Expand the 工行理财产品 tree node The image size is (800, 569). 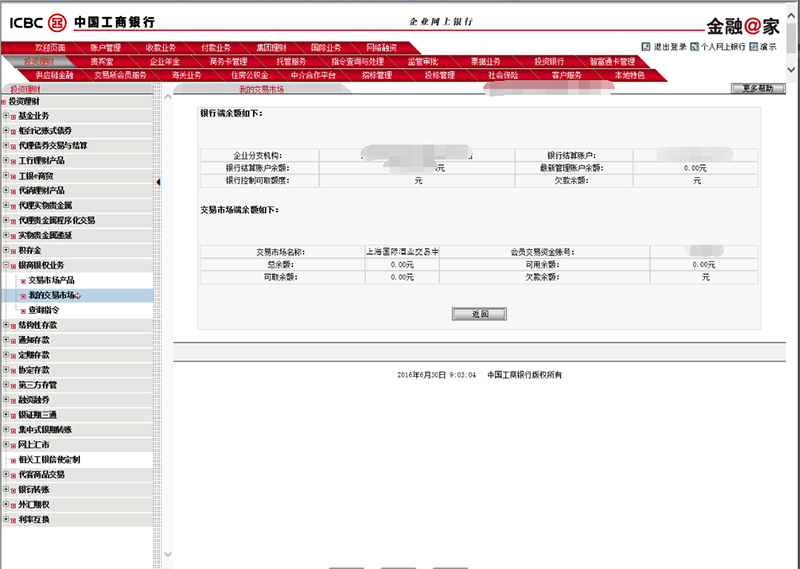click(x=5, y=160)
